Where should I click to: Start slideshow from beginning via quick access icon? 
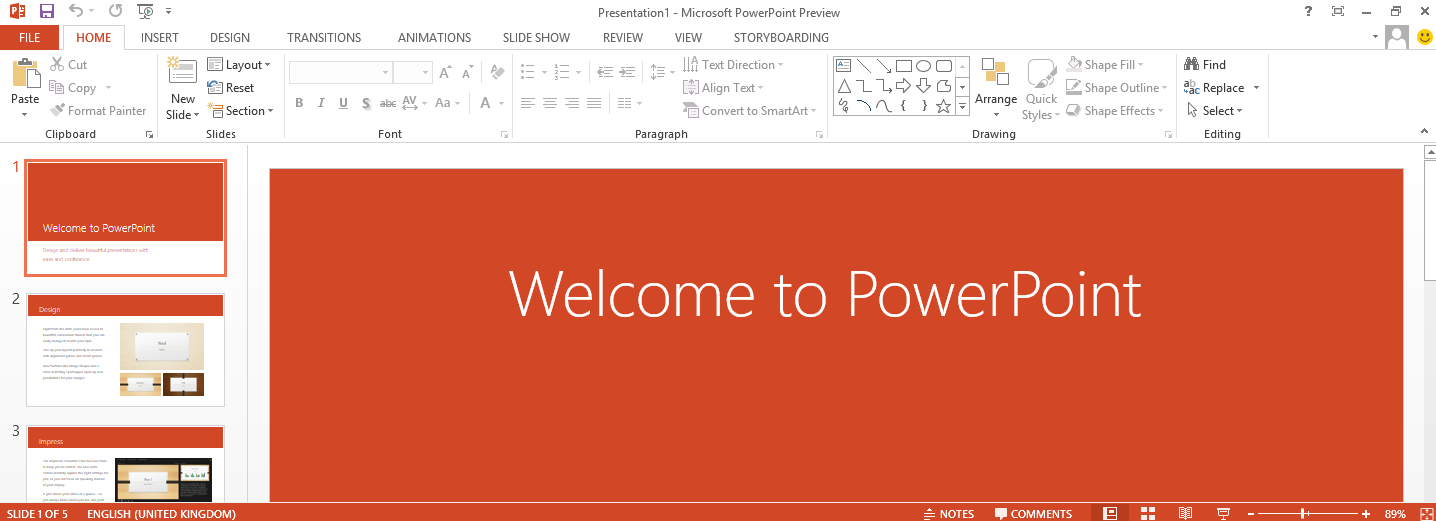pos(146,12)
